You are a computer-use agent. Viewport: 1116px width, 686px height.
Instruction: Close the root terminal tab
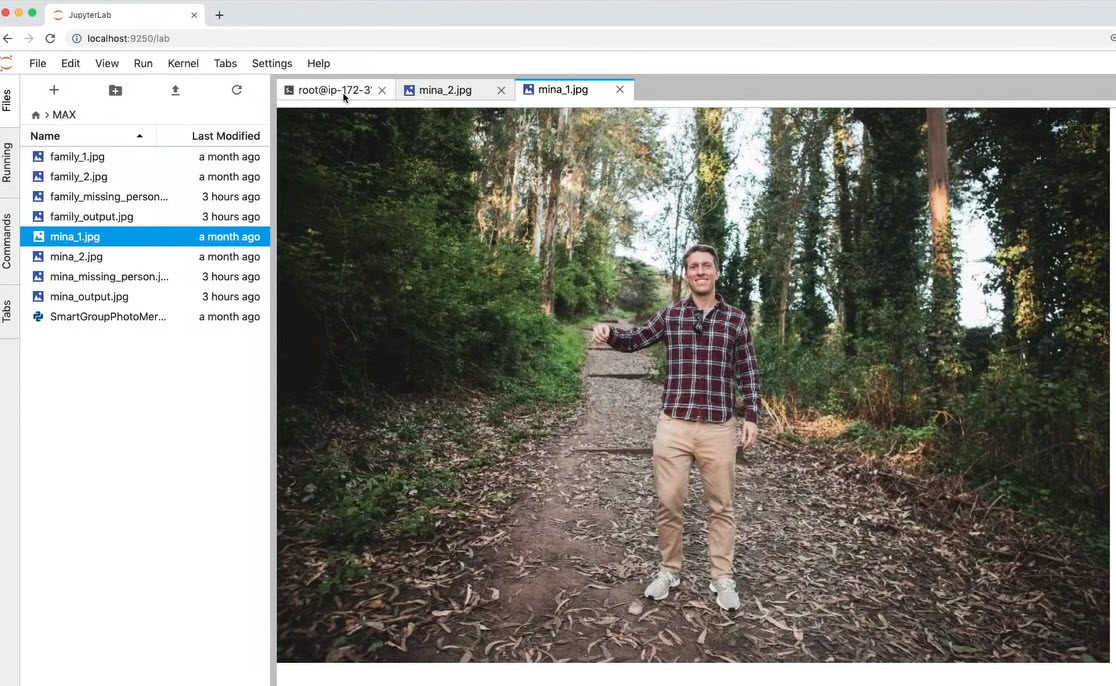[x=382, y=90]
